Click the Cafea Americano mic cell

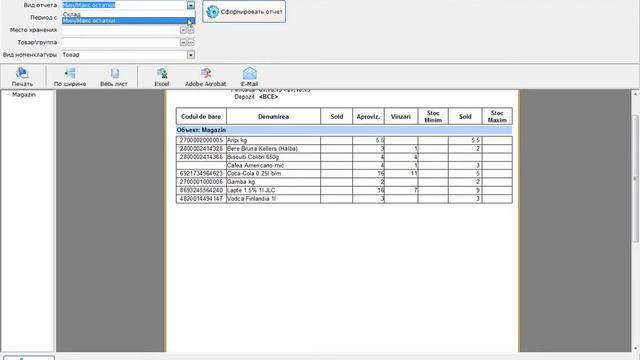pos(273,165)
